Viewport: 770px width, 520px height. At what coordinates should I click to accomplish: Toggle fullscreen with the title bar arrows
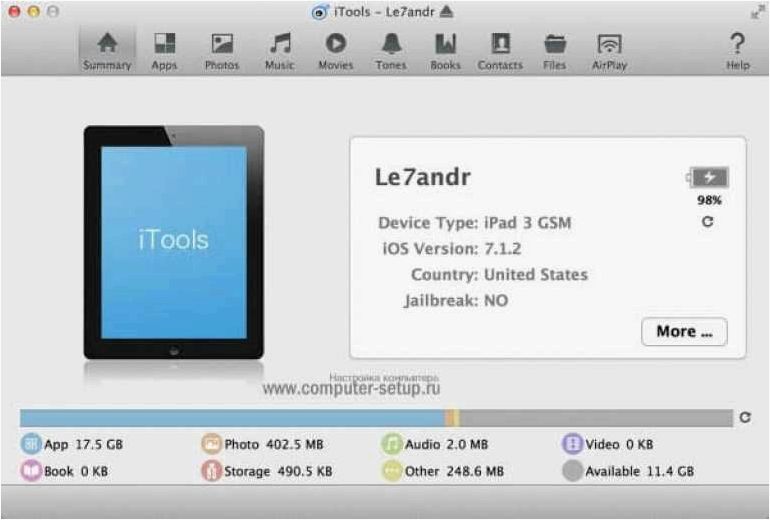point(757,12)
